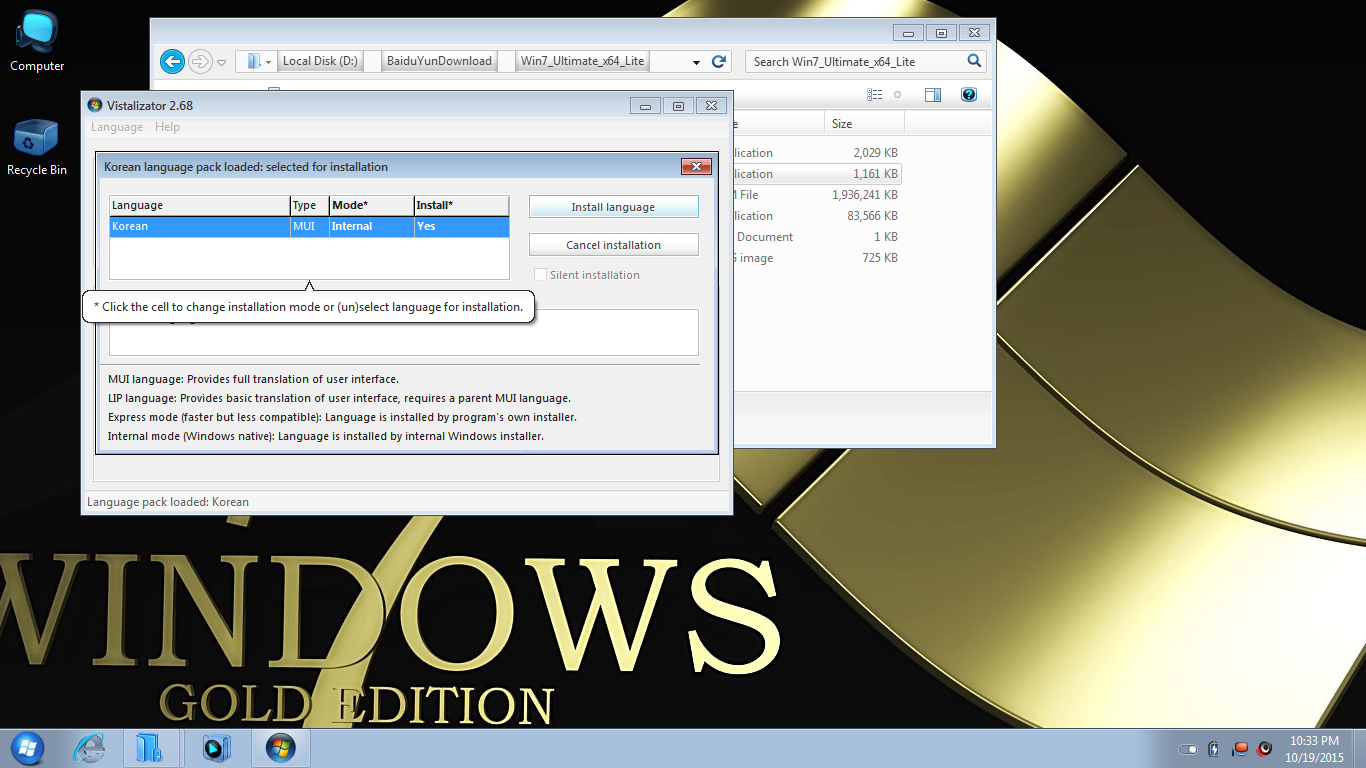The height and width of the screenshot is (768, 1366).
Task: Click taskbar clock 10:33 PM
Action: coord(1314,749)
